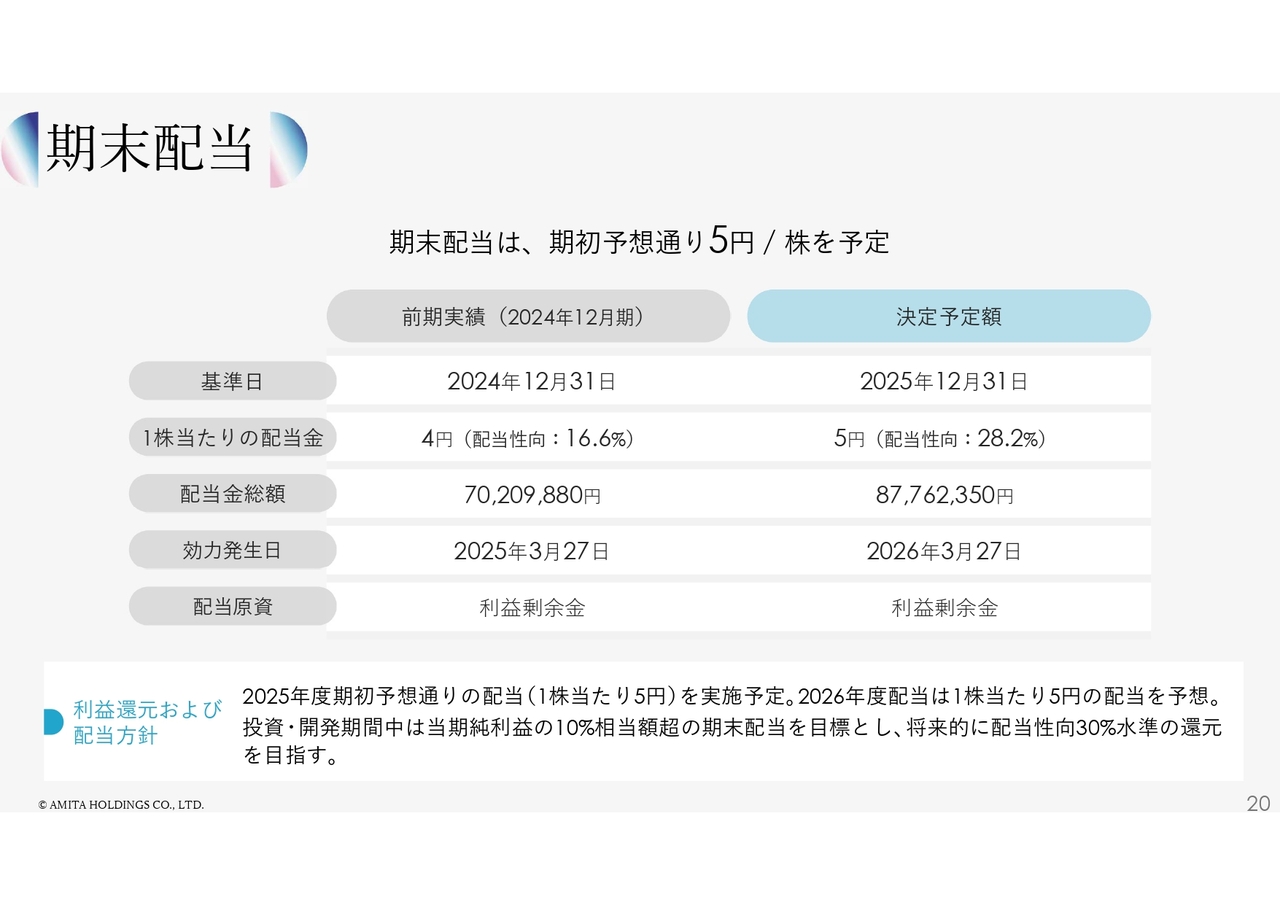This screenshot has width=1280, height=905.
Task: Click the 87,762,350円 total amount
Action: 944,495
